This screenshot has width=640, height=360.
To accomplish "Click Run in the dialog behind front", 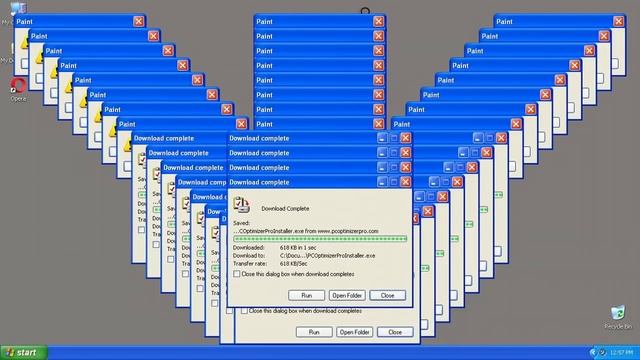I will [x=314, y=332].
